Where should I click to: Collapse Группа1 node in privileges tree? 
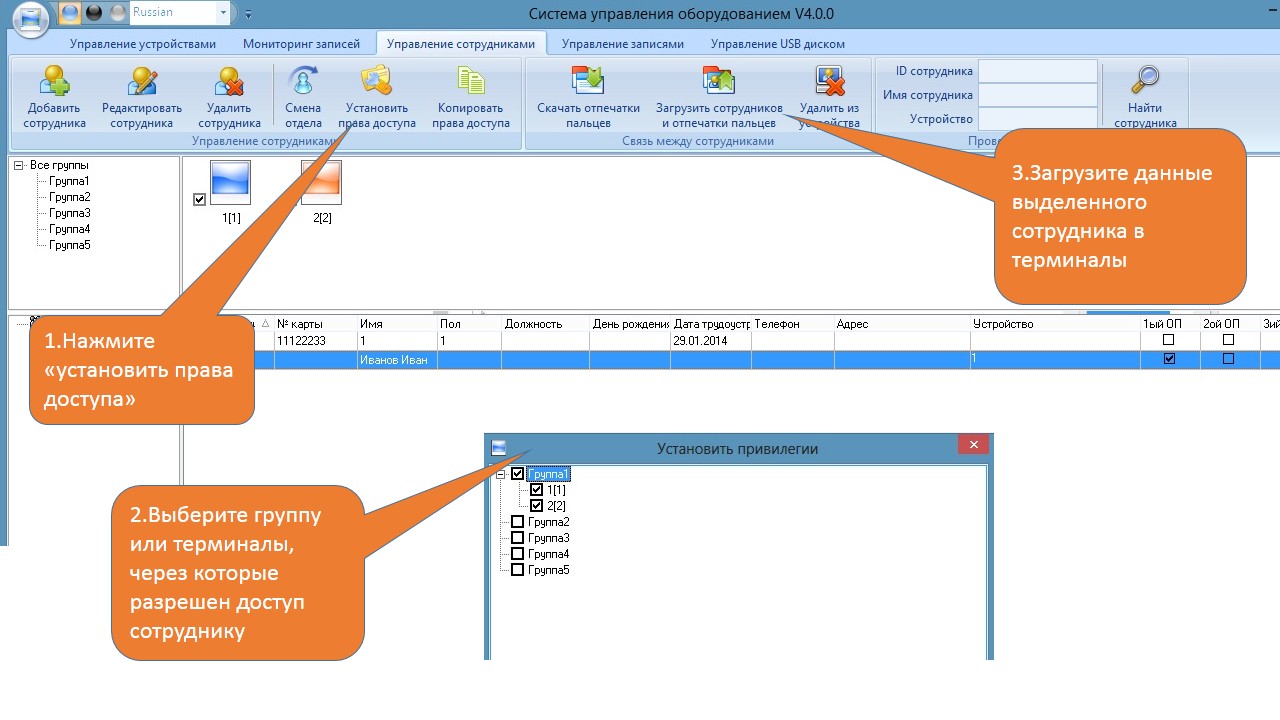[501, 474]
